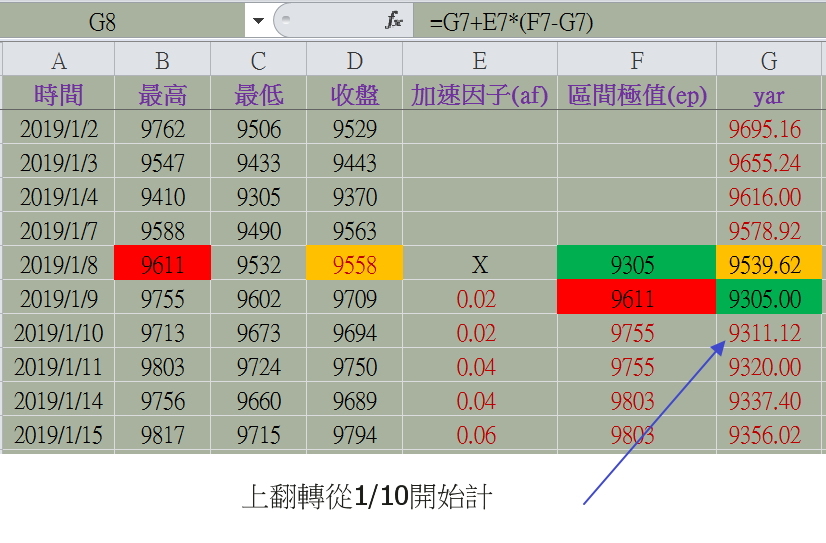826x543 pixels.
Task: Click the 加速因子(af) header cell
Action: [480, 94]
